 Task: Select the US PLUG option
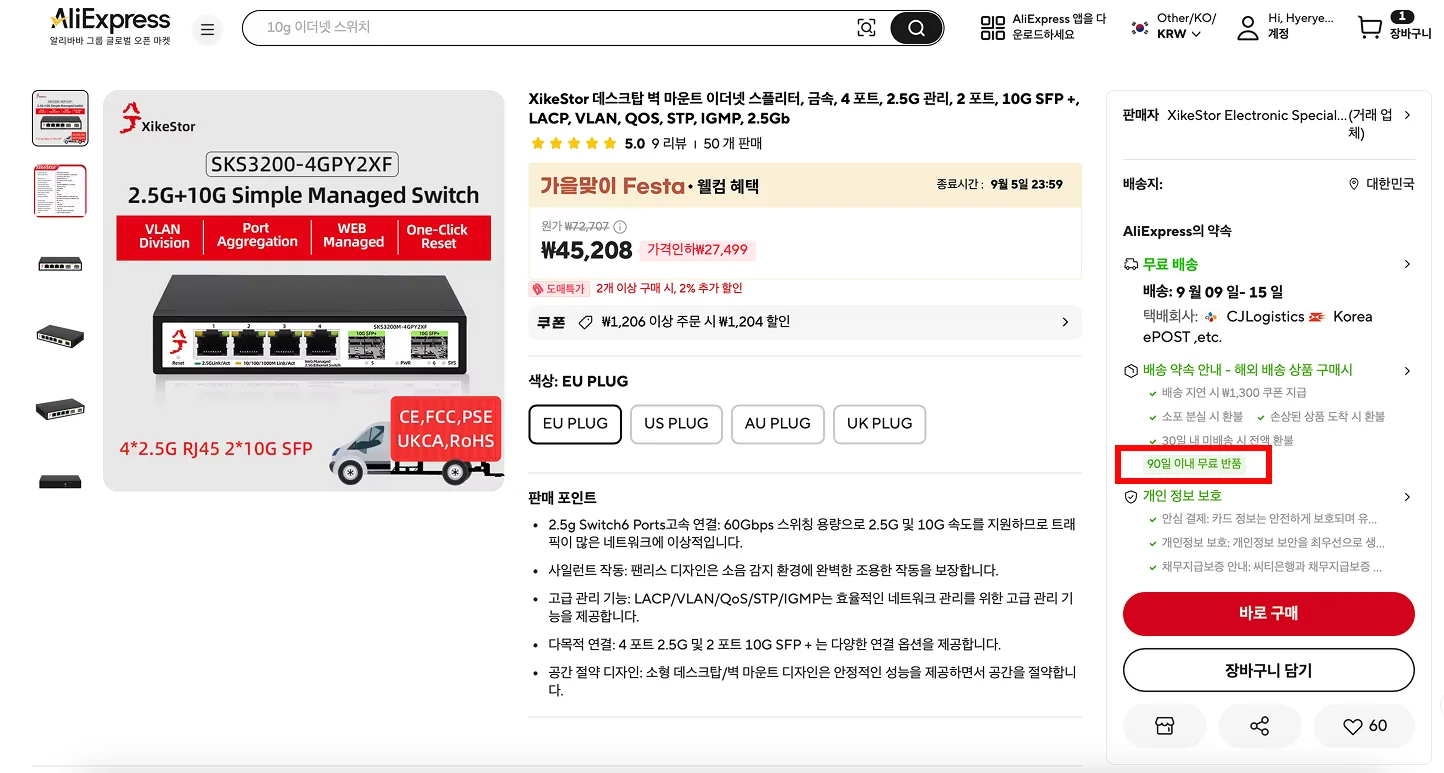(676, 423)
